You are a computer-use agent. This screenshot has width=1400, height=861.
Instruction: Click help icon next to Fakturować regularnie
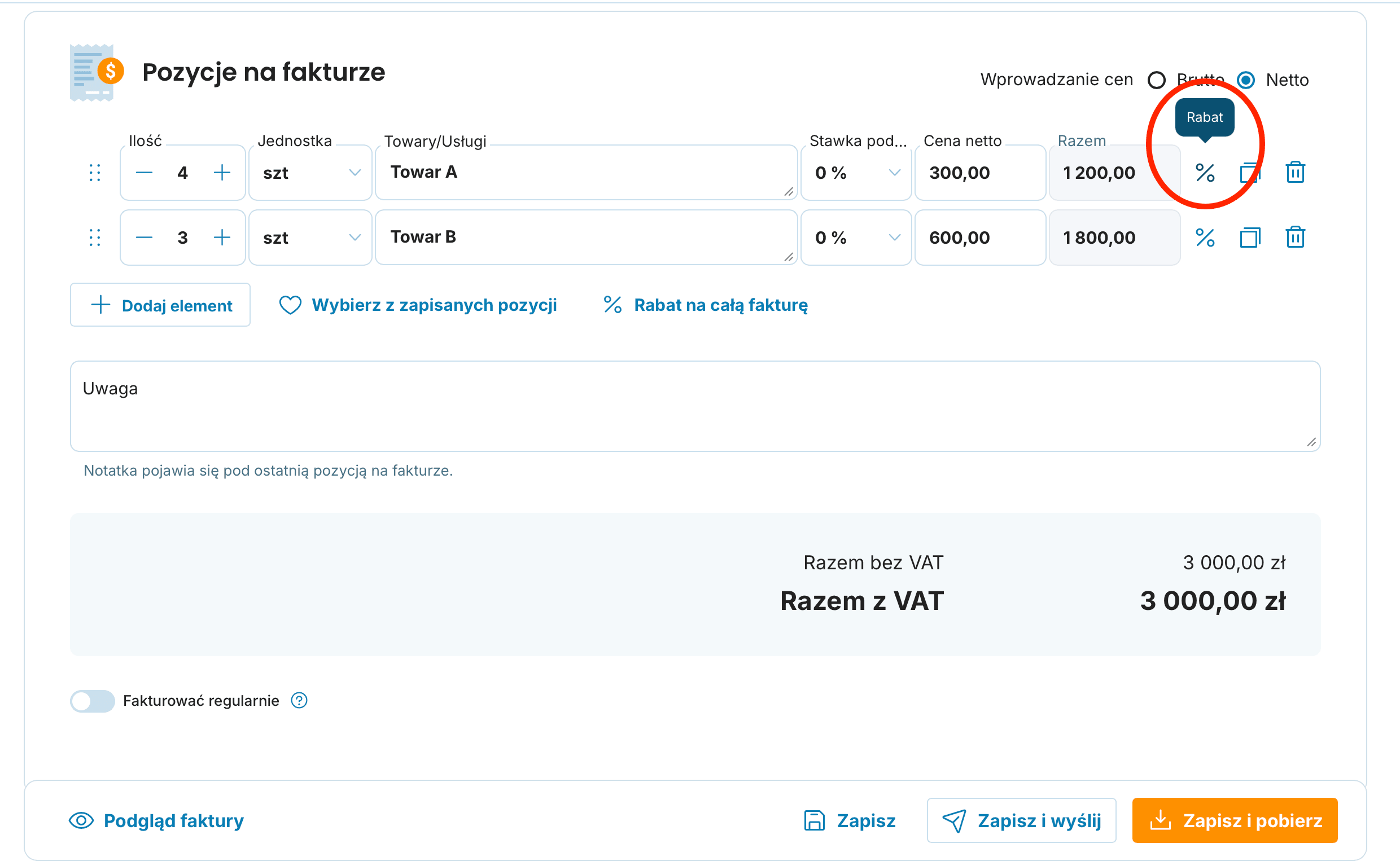[299, 700]
